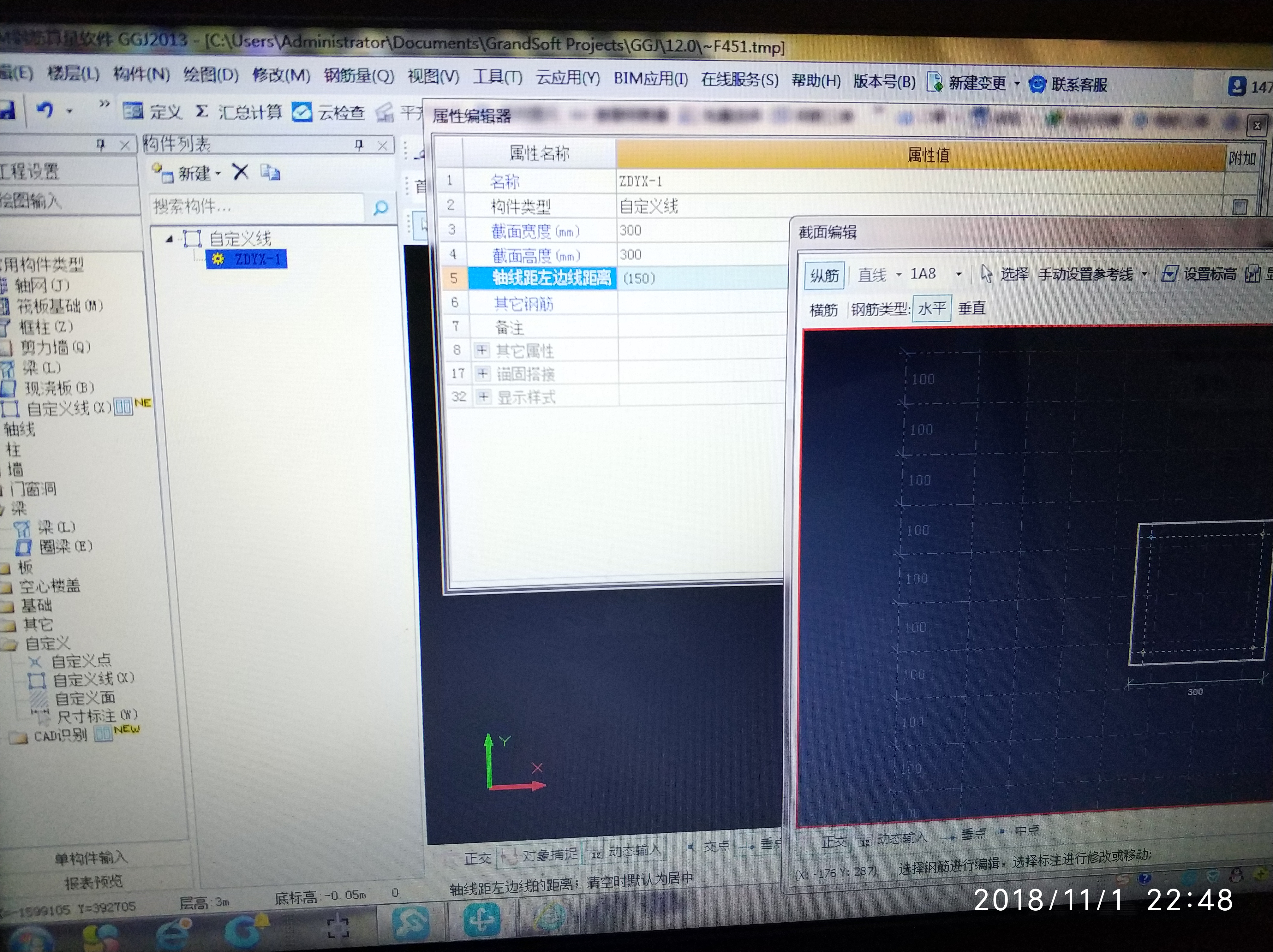Choose 水平 rebar type

[x=932, y=308]
